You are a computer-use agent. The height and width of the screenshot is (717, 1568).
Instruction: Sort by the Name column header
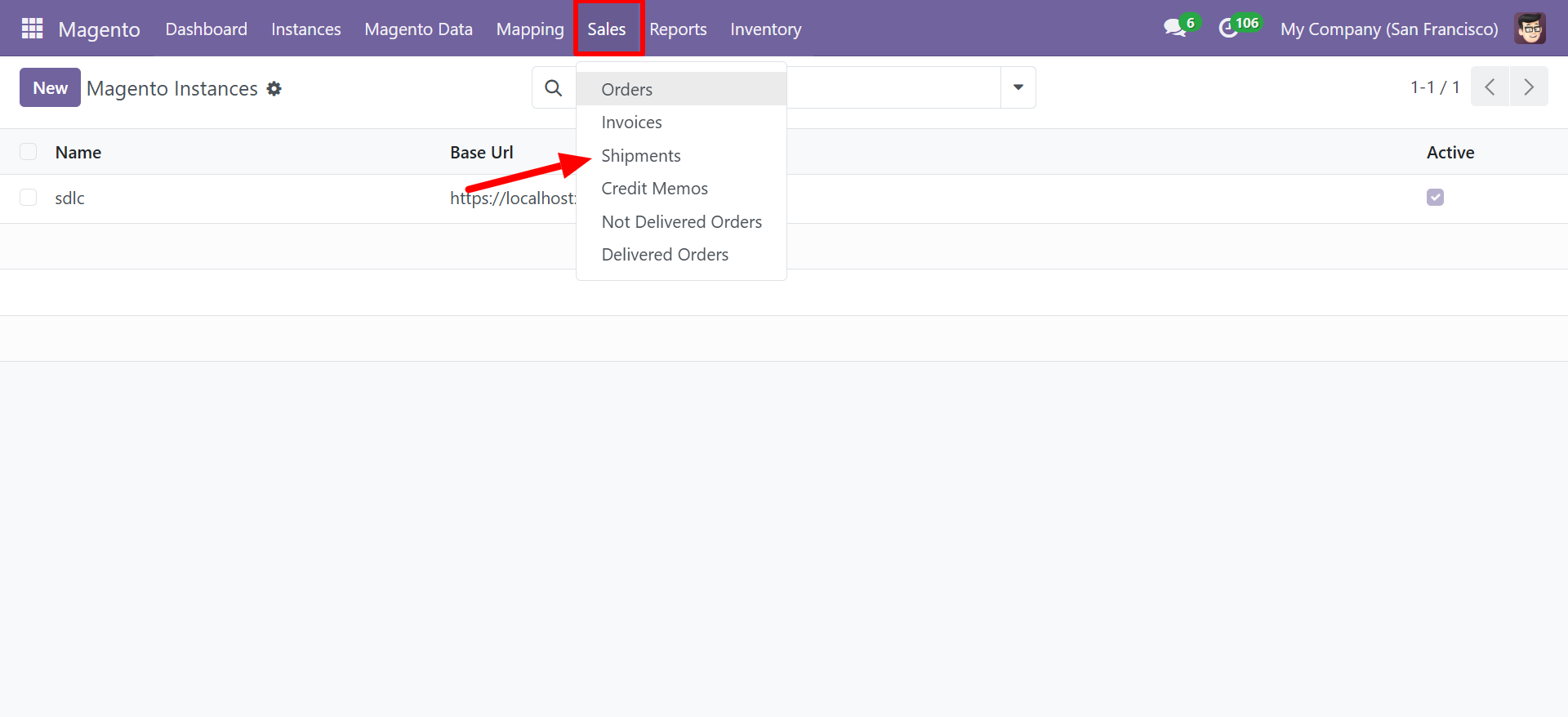point(78,152)
